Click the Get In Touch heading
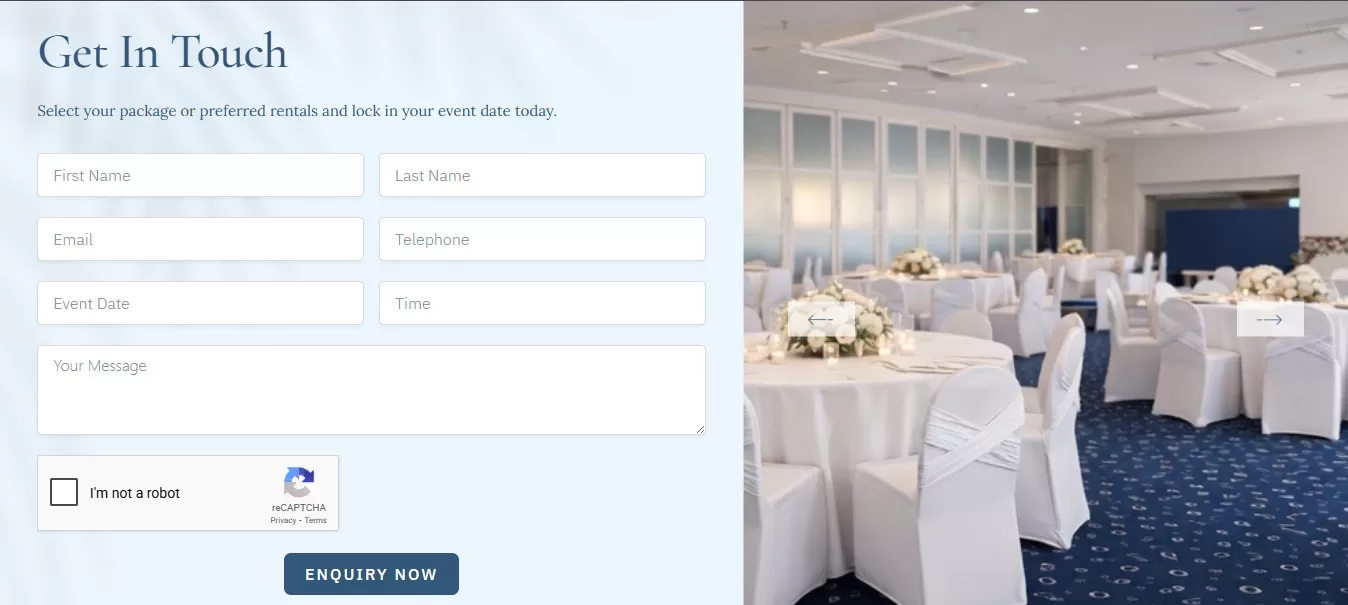 [162, 52]
